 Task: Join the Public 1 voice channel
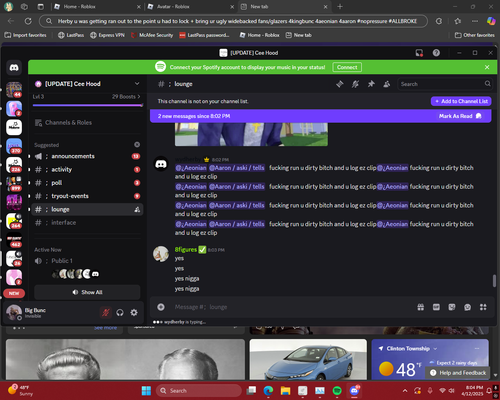pos(88,261)
